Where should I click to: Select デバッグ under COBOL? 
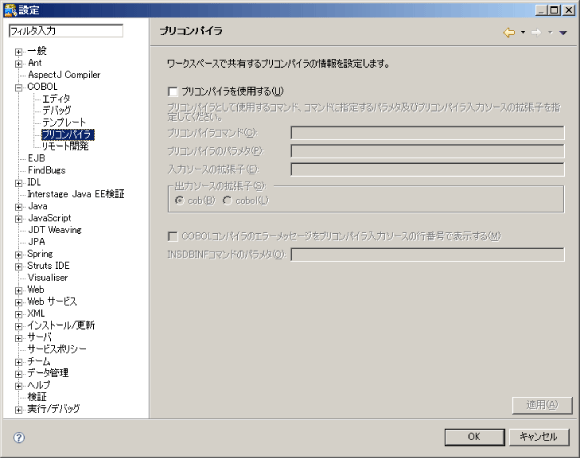(57, 111)
